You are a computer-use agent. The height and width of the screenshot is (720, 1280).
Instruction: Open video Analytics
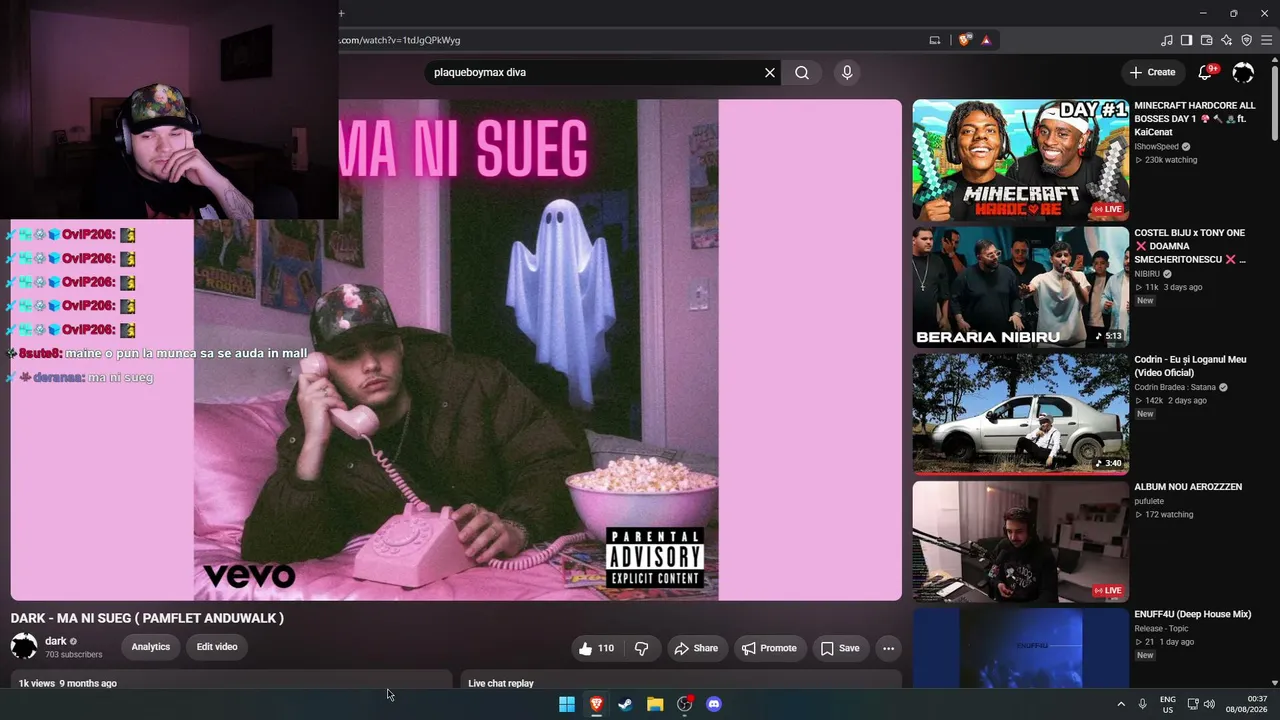tap(151, 647)
